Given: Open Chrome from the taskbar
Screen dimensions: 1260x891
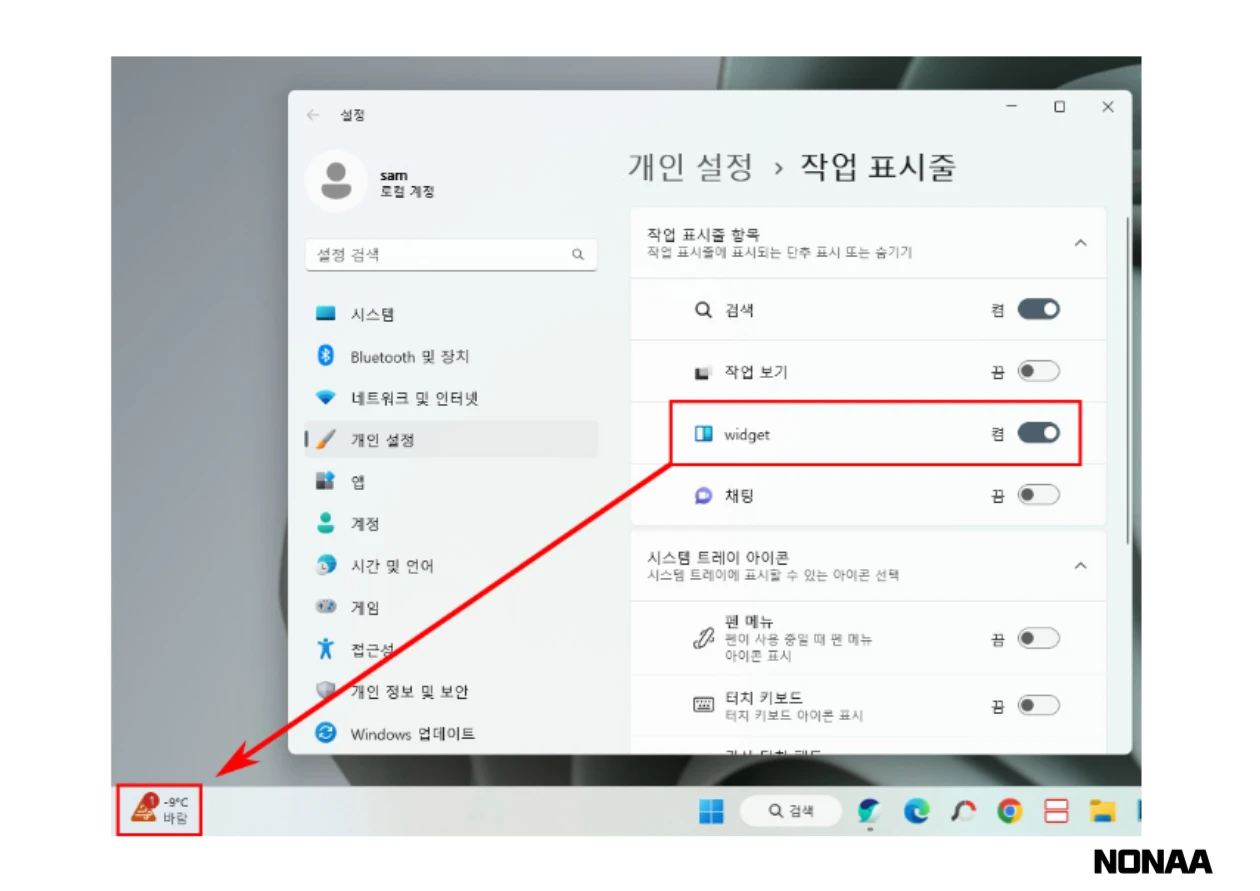Looking at the screenshot, I should (x=1009, y=811).
